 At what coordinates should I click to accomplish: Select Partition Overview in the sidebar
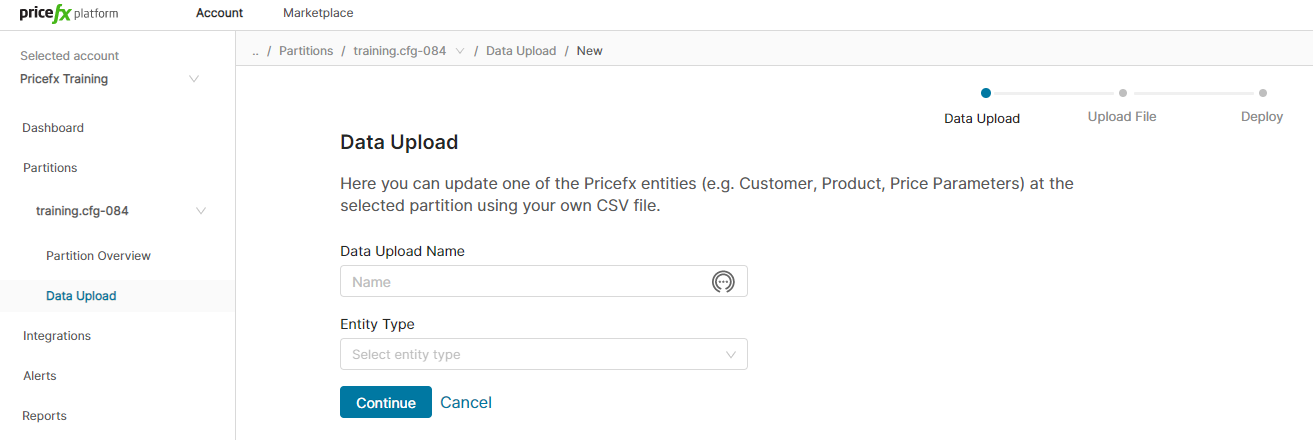[x=98, y=256]
